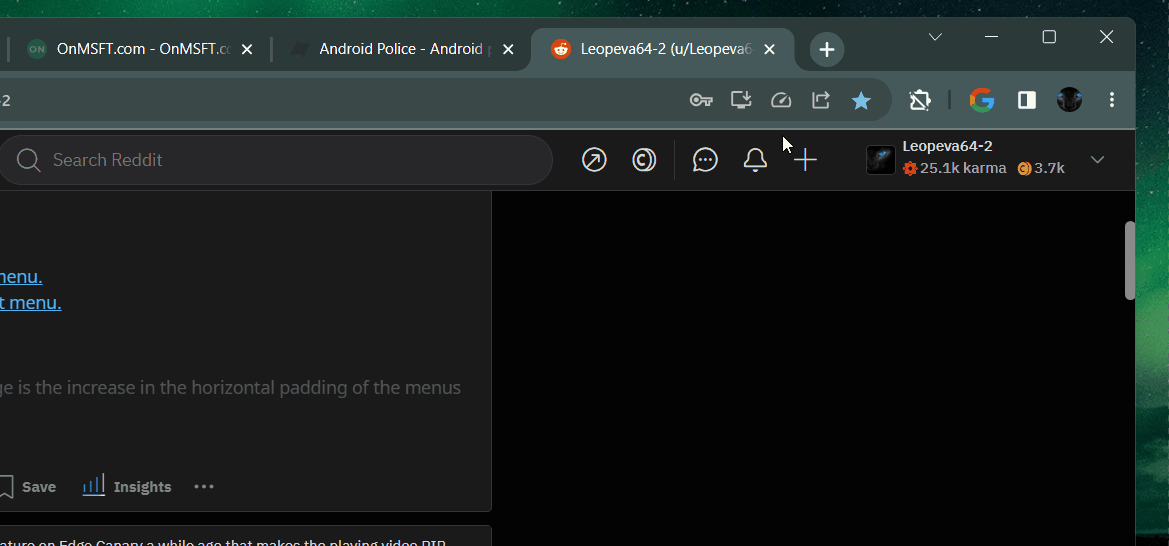
Task: Click the install app icon in address bar
Action: [741, 100]
